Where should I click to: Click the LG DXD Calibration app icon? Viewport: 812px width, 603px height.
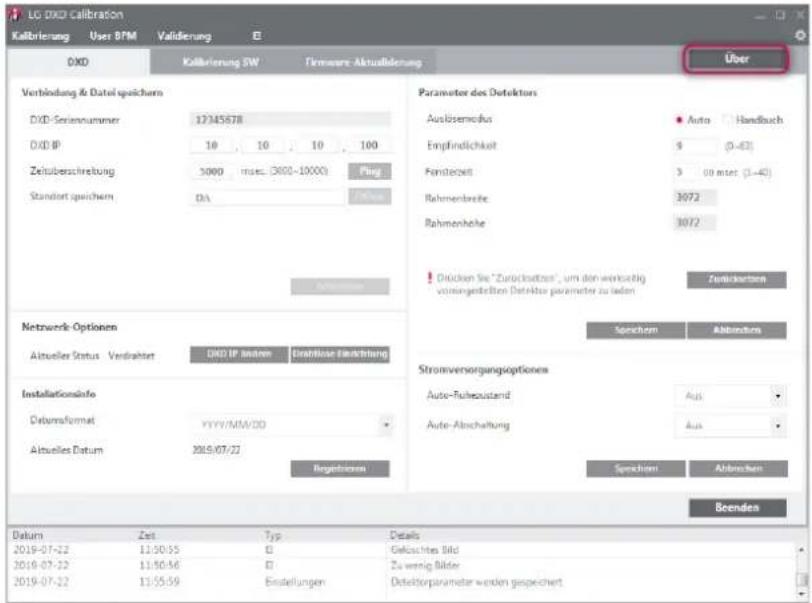coord(15,14)
